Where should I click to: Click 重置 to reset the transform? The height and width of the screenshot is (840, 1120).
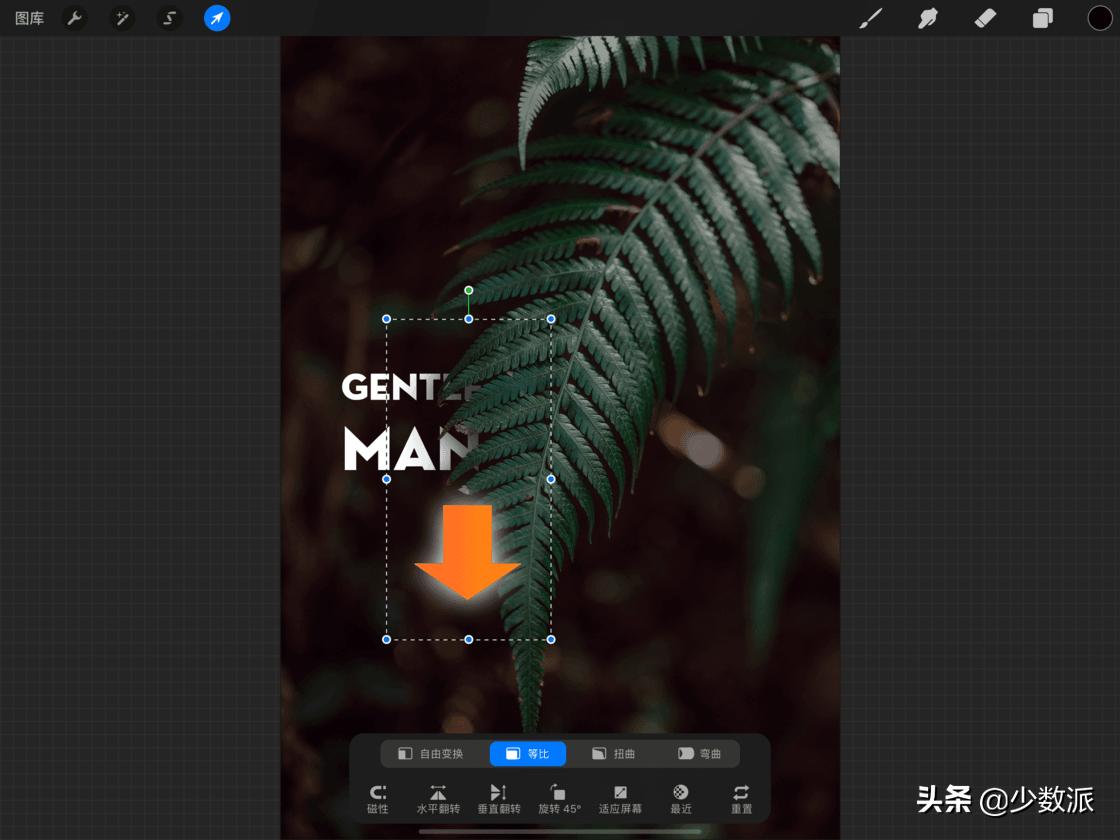tap(741, 798)
